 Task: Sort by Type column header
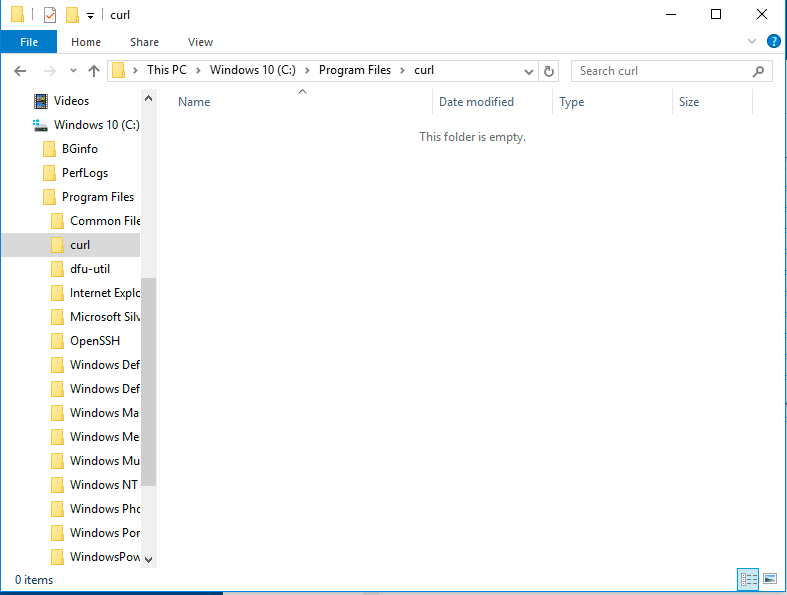(572, 102)
